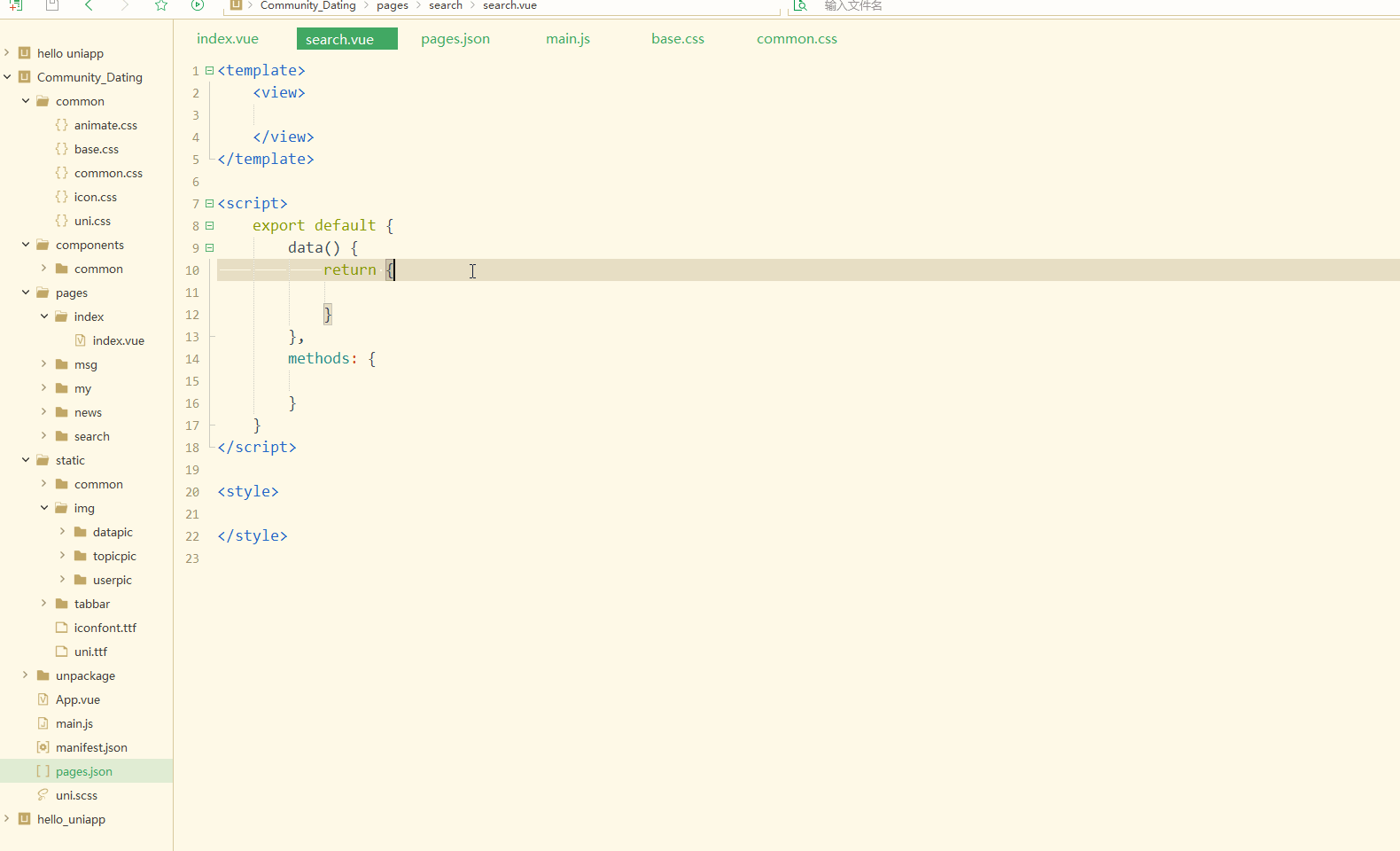Click the App.vue file icon

[43, 699]
